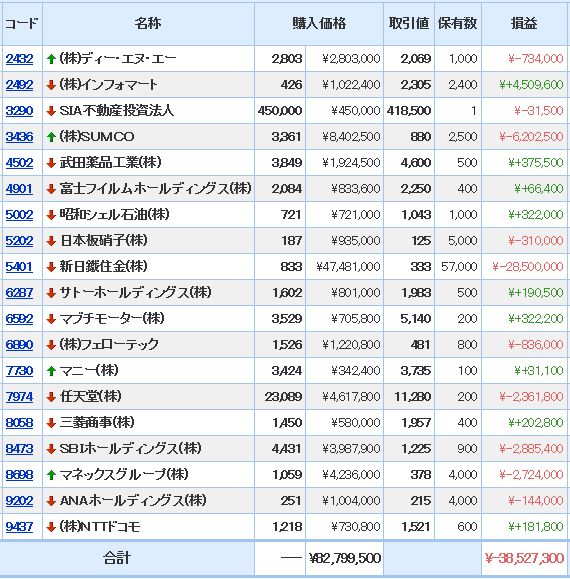The width and height of the screenshot is (570, 579).
Task: Open stock code link 5401
Action: (19, 267)
